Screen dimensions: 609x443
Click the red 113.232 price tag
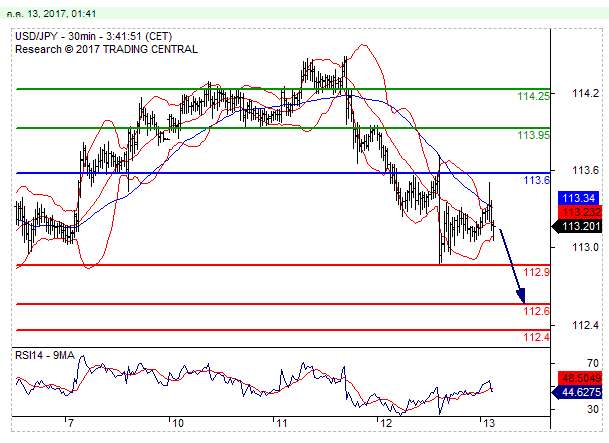click(x=579, y=212)
